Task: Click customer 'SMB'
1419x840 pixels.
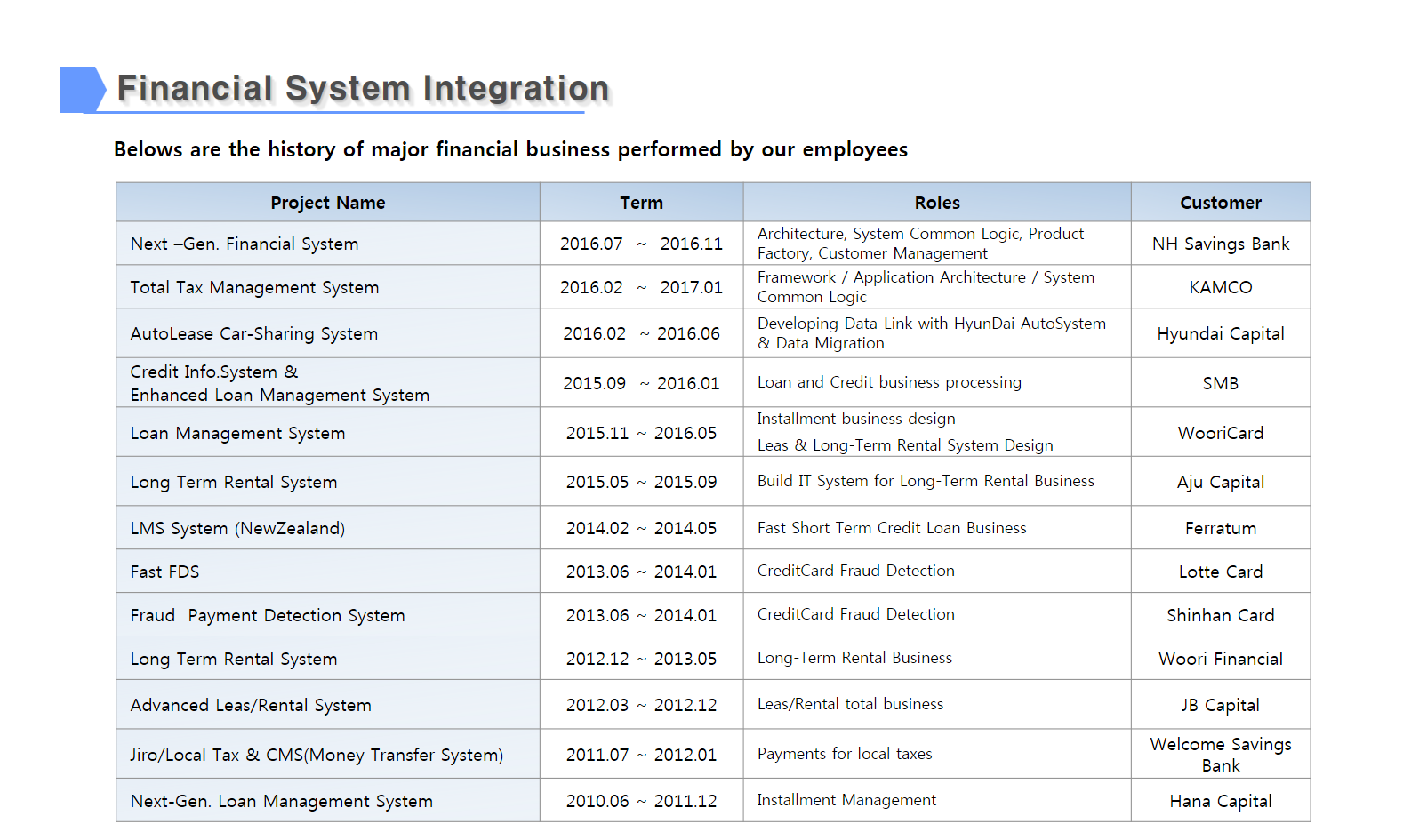Action: (x=1221, y=383)
